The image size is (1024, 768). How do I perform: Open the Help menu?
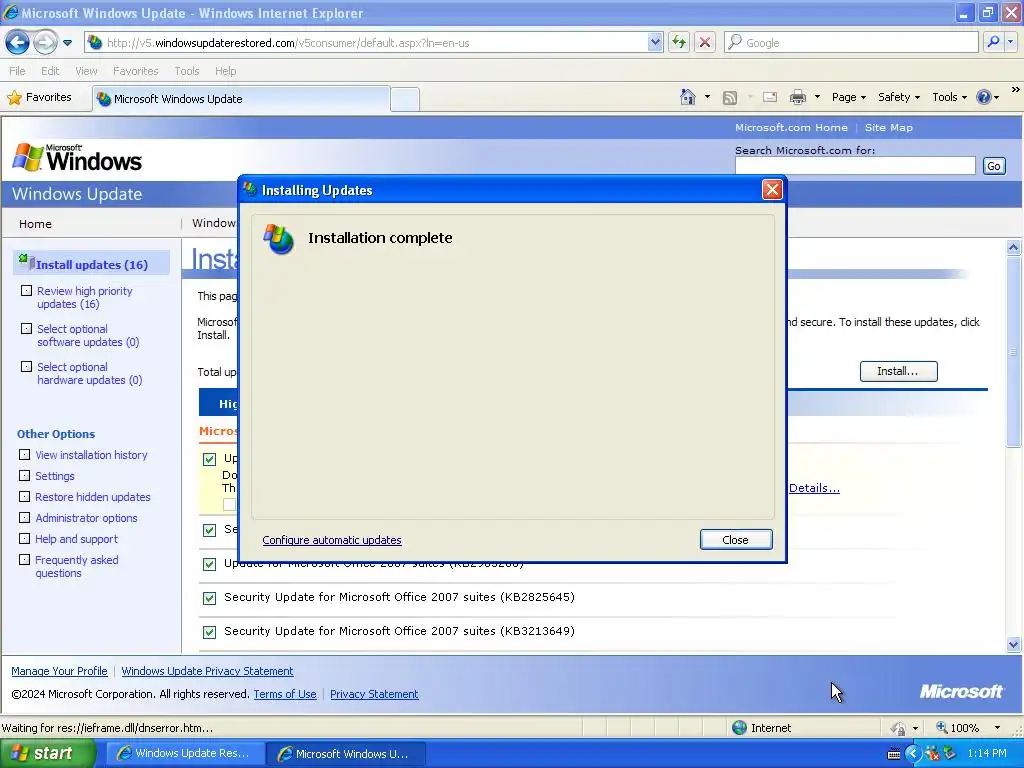pos(225,71)
